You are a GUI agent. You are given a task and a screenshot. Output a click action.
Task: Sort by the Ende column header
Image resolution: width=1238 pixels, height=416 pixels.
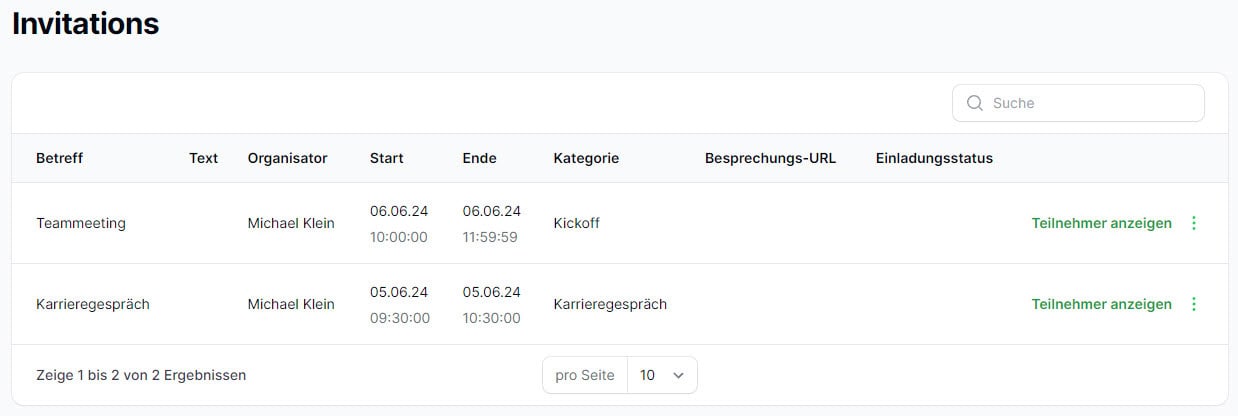479,158
